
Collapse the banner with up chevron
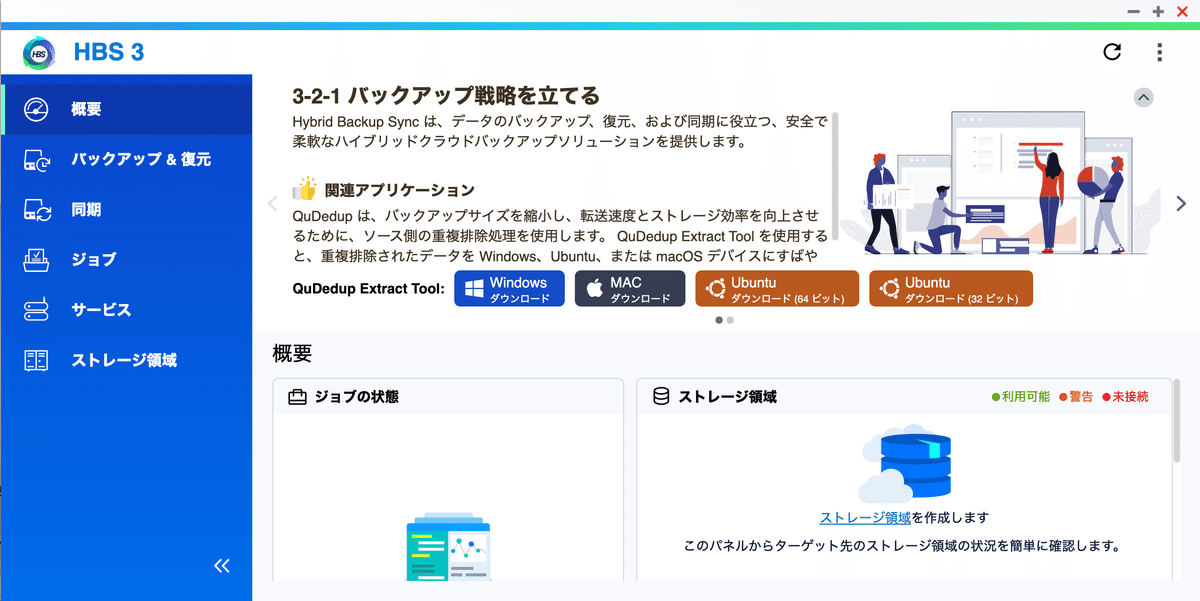pos(1144,97)
